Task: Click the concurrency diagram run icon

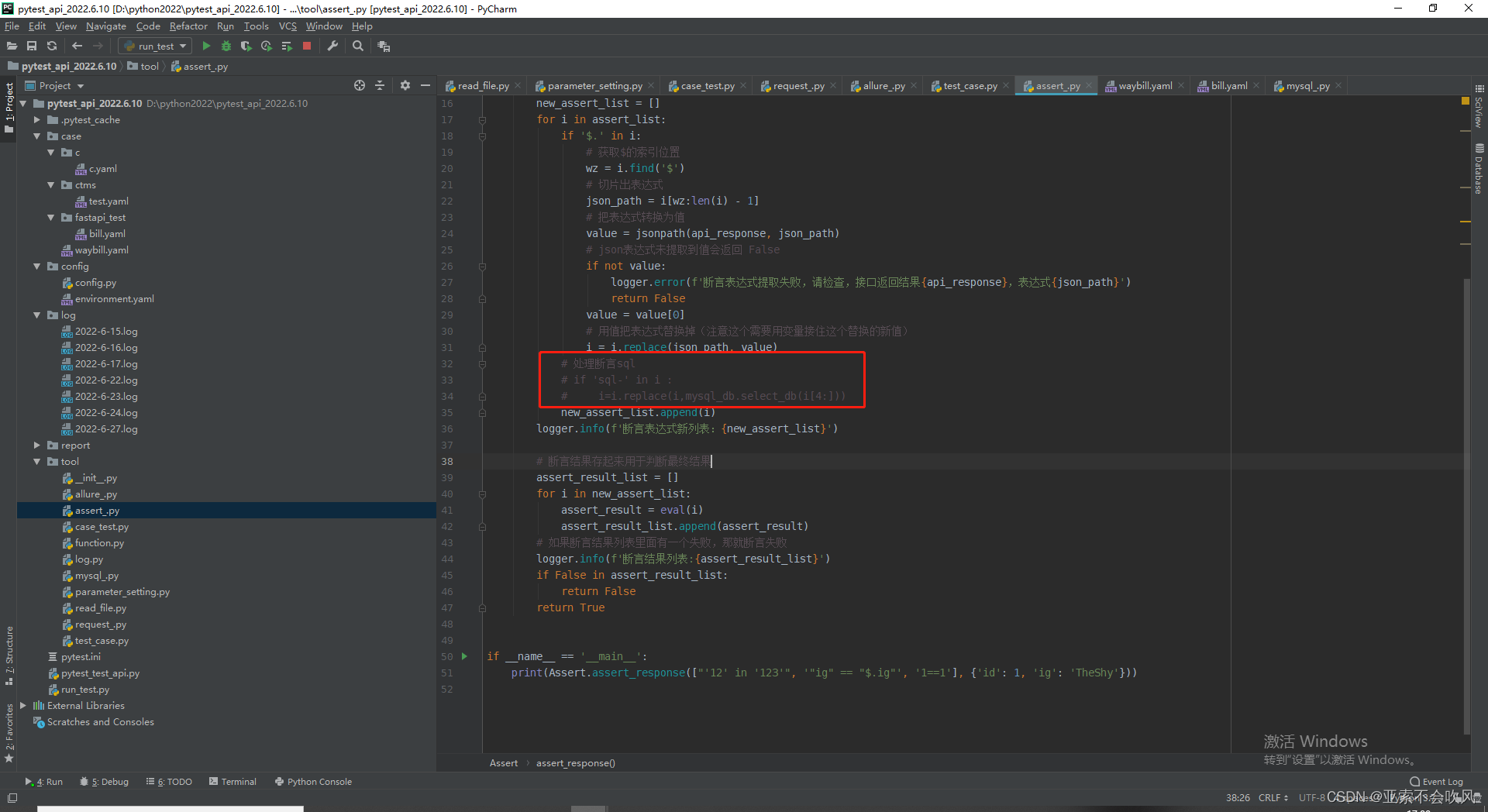Action: (287, 46)
